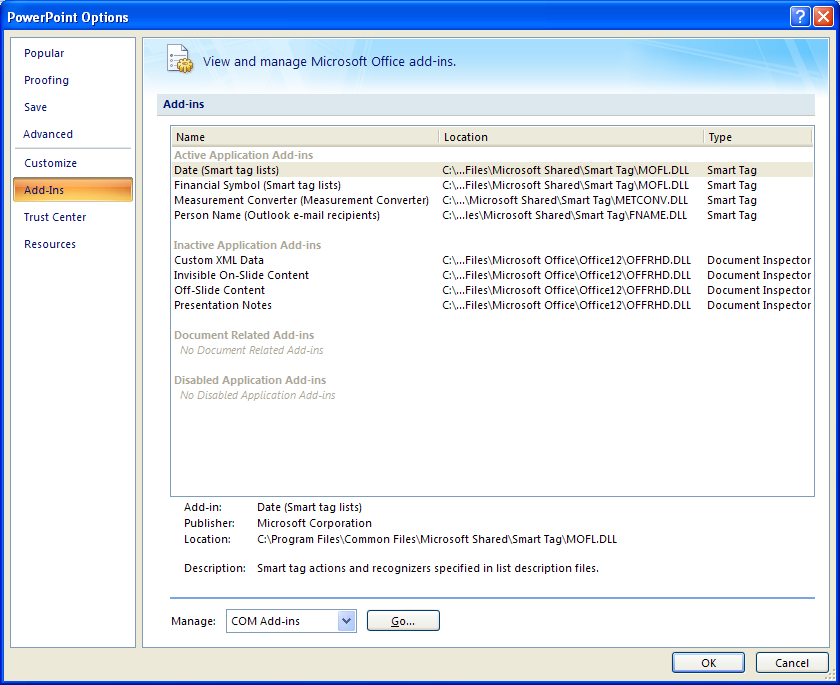Select Date (Smart tag lists) add-in
Image resolution: width=840 pixels, height=685 pixels.
[x=492, y=170]
